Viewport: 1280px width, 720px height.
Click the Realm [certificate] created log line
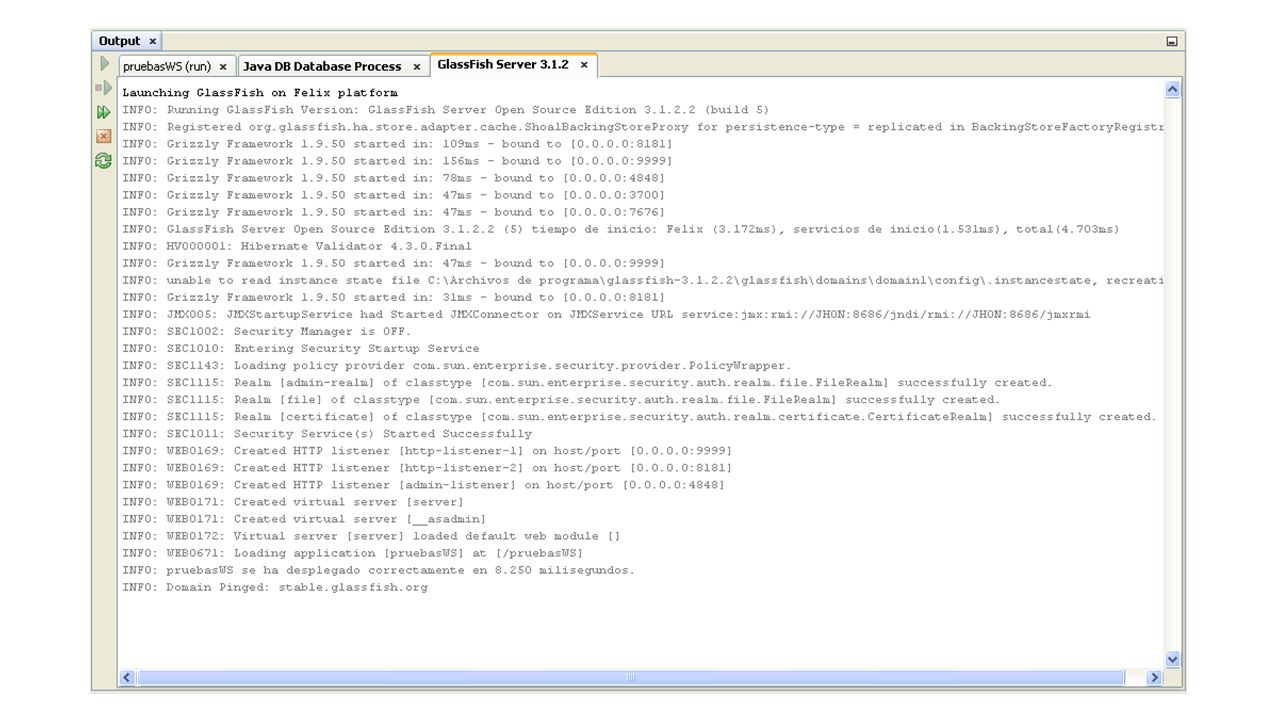click(639, 416)
